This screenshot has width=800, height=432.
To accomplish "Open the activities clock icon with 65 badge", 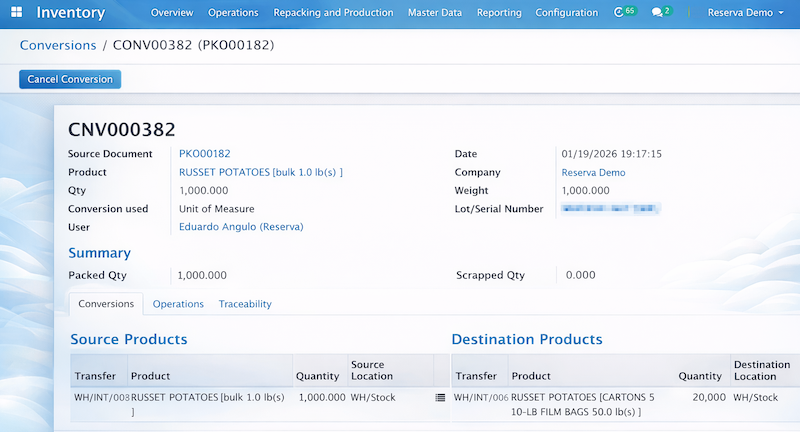I will [624, 12].
